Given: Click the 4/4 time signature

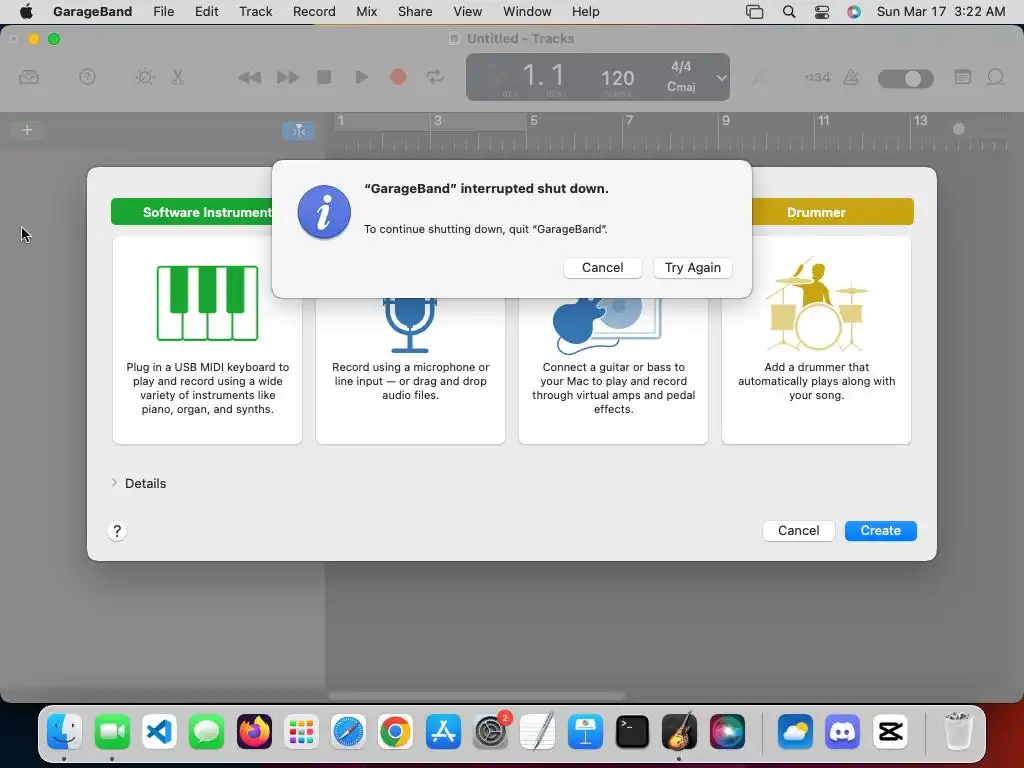Looking at the screenshot, I should pos(681,67).
